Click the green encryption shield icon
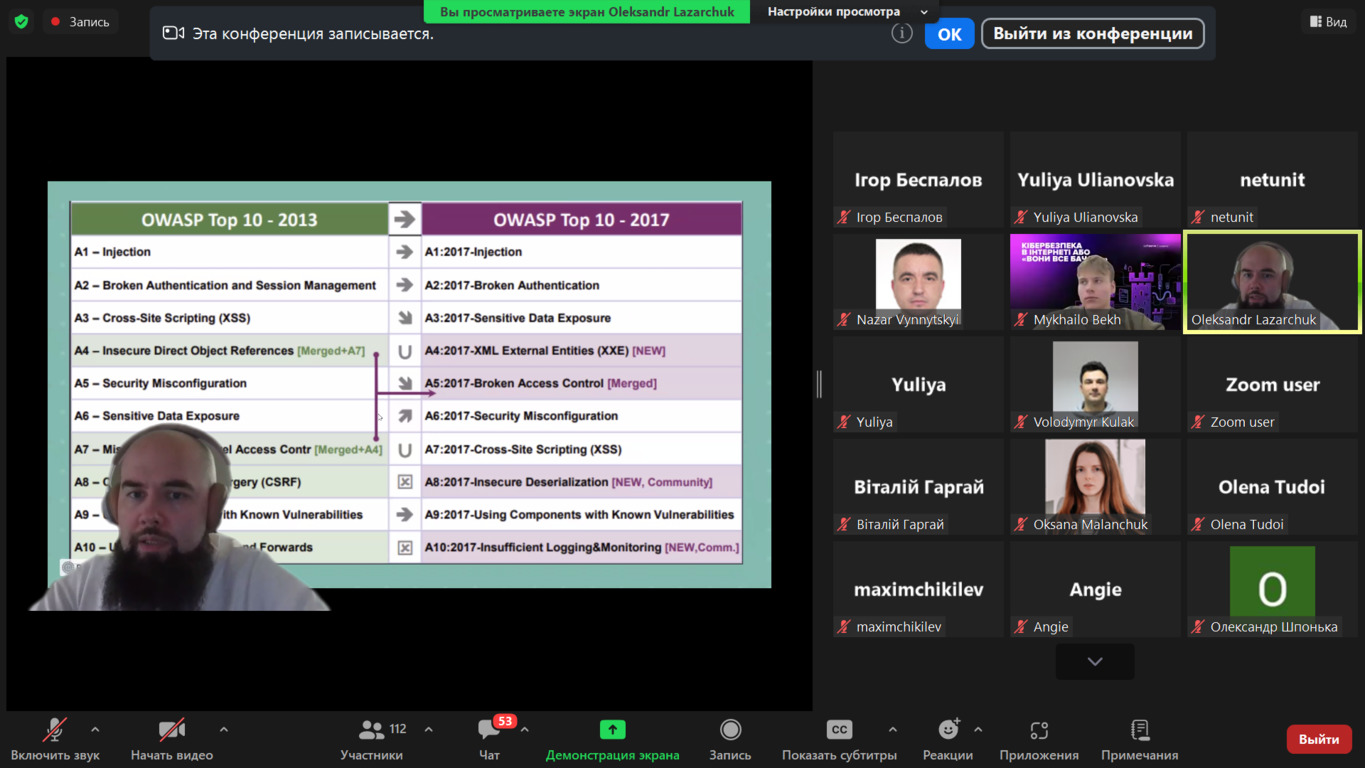Screen dimensions: 1365x768 point(21,21)
